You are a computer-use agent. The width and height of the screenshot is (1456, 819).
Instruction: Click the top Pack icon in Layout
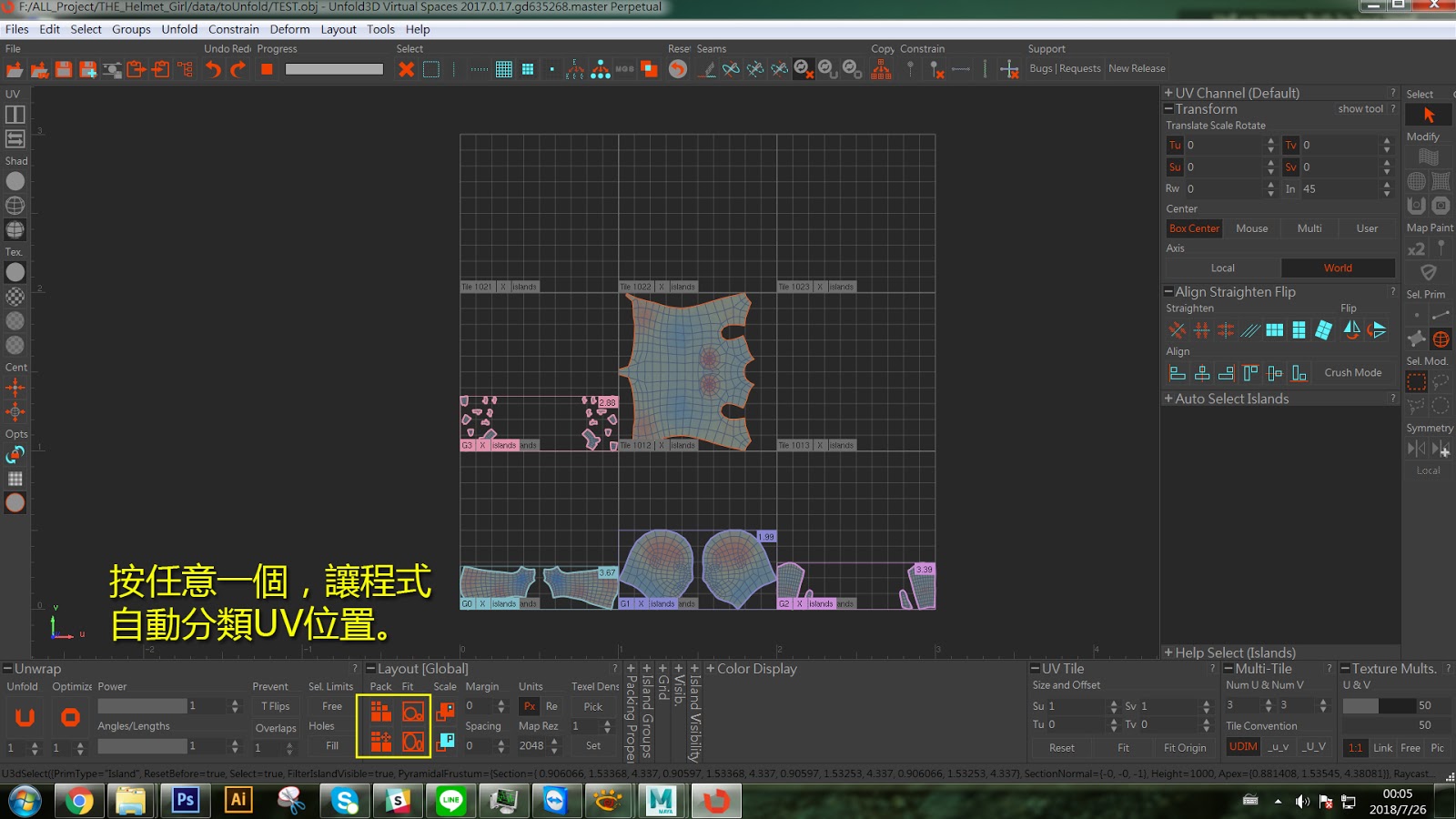[x=380, y=712]
